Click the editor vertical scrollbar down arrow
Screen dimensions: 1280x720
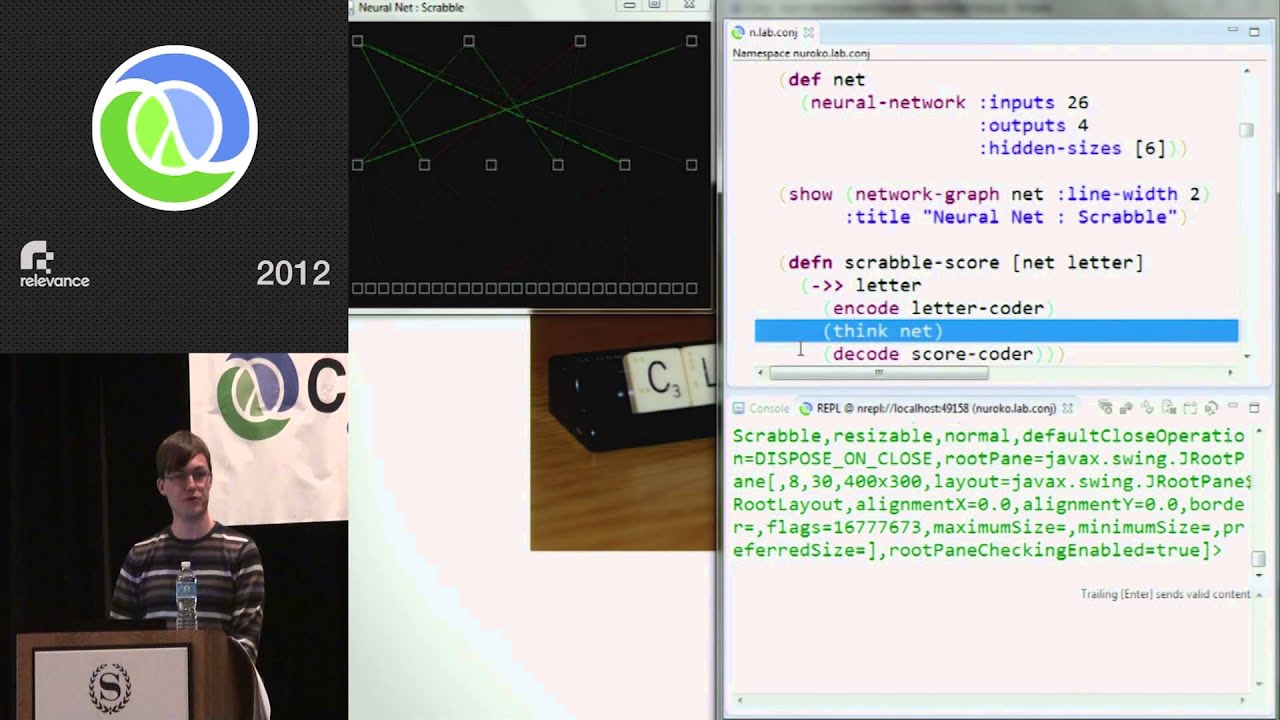coord(1246,356)
